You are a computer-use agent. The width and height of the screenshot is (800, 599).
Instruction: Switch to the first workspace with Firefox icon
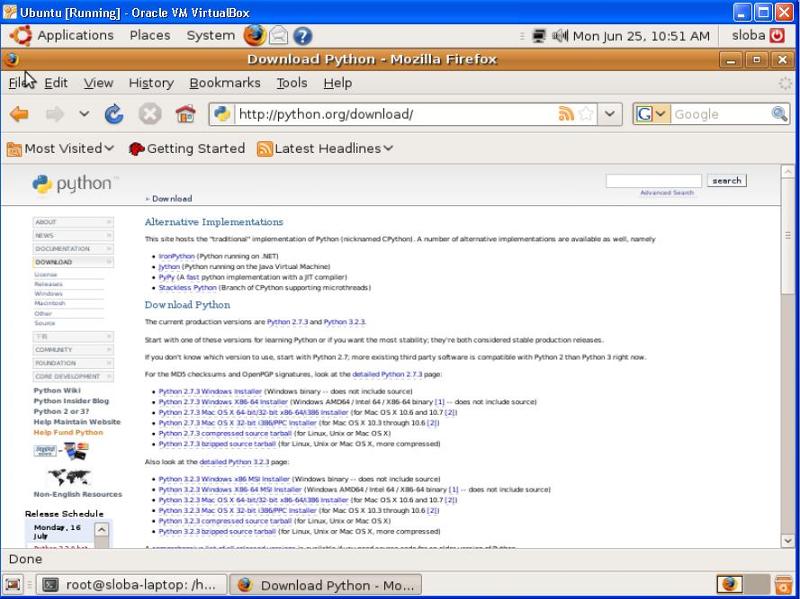(730, 584)
